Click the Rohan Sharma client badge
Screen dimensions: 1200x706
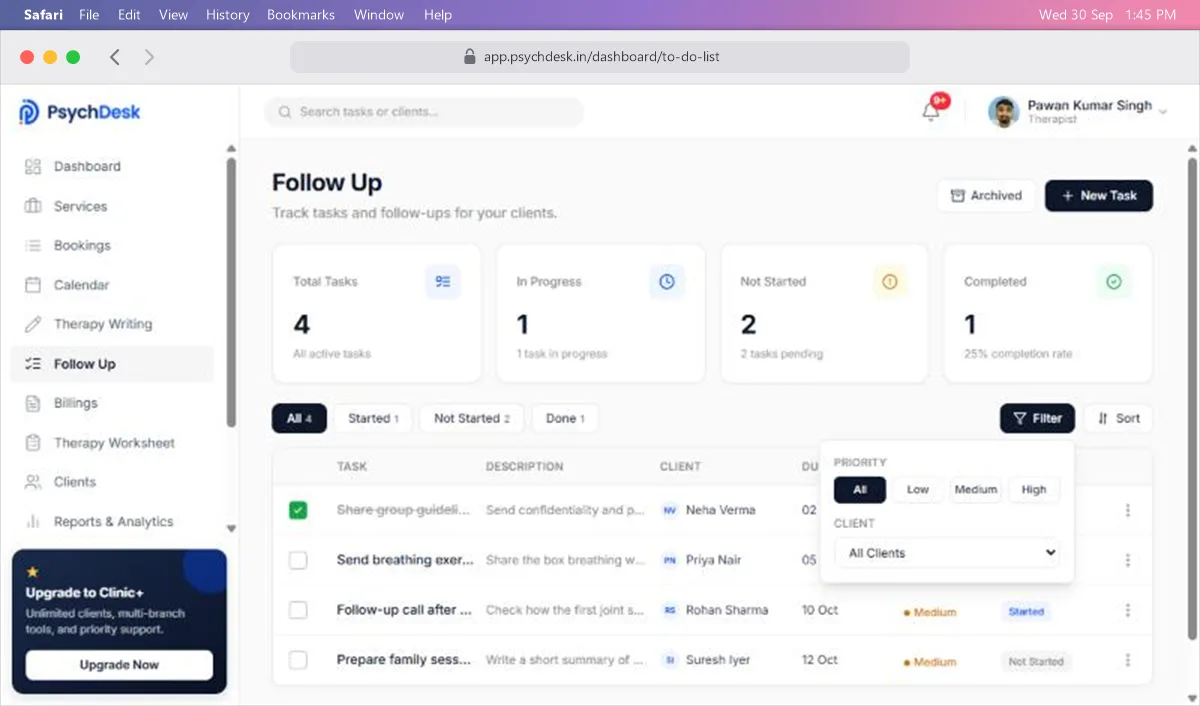[x=669, y=610]
